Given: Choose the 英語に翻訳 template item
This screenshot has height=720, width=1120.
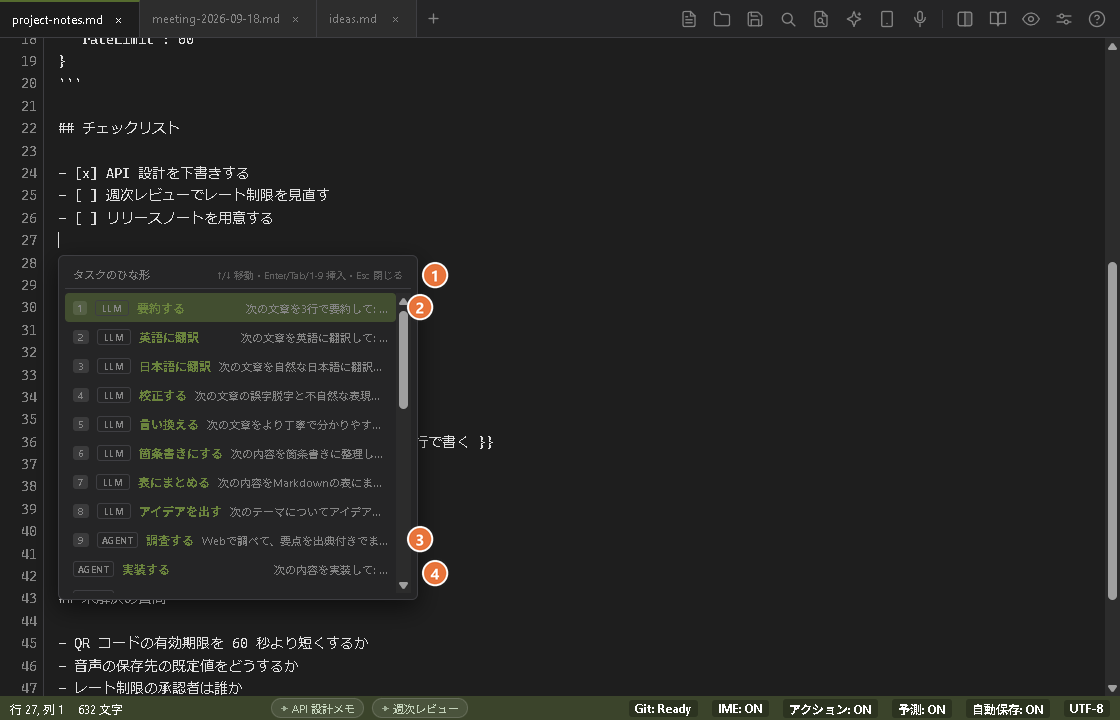Looking at the screenshot, I should pyautogui.click(x=230, y=337).
